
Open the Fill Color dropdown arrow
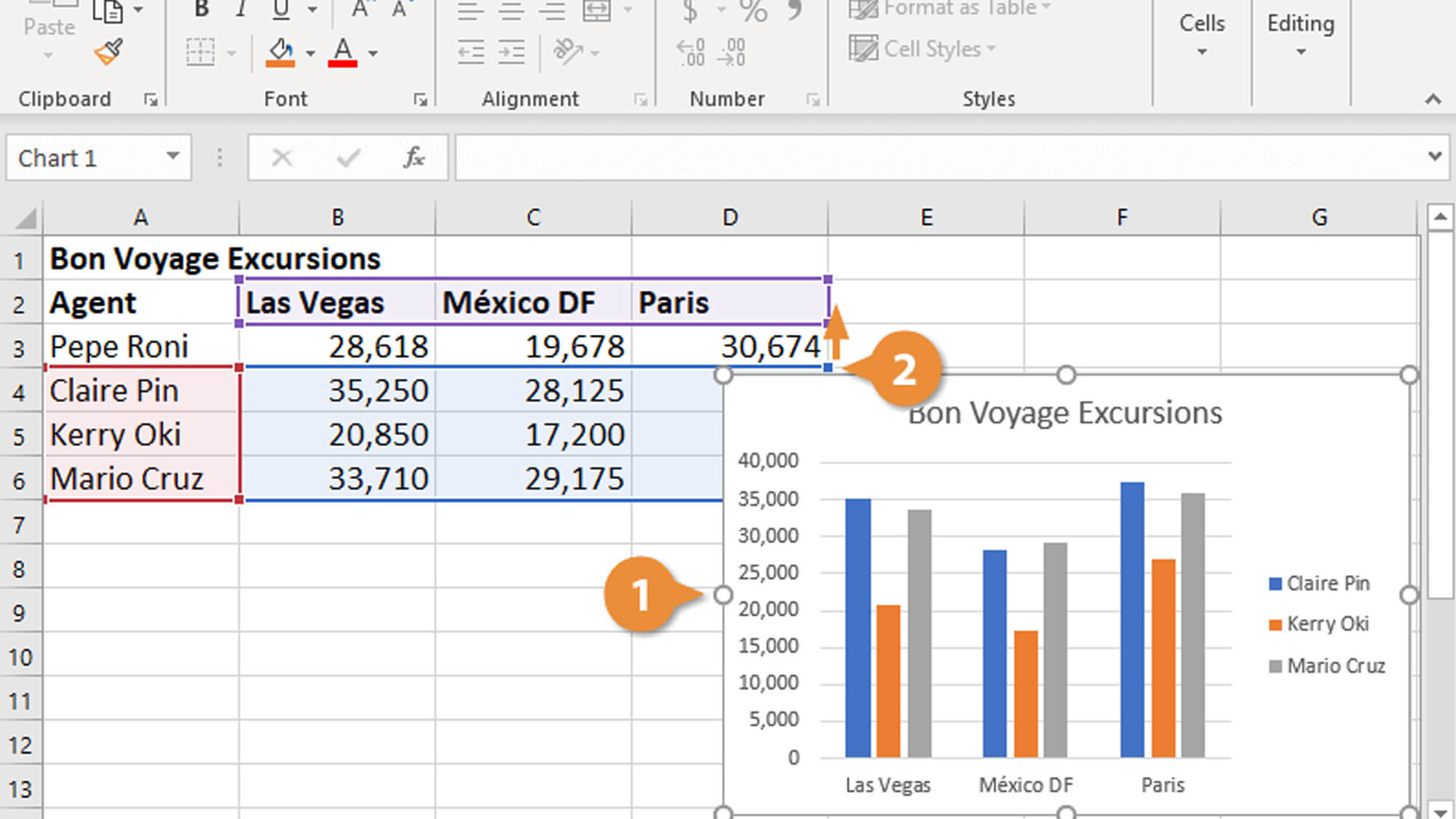pyautogui.click(x=310, y=53)
